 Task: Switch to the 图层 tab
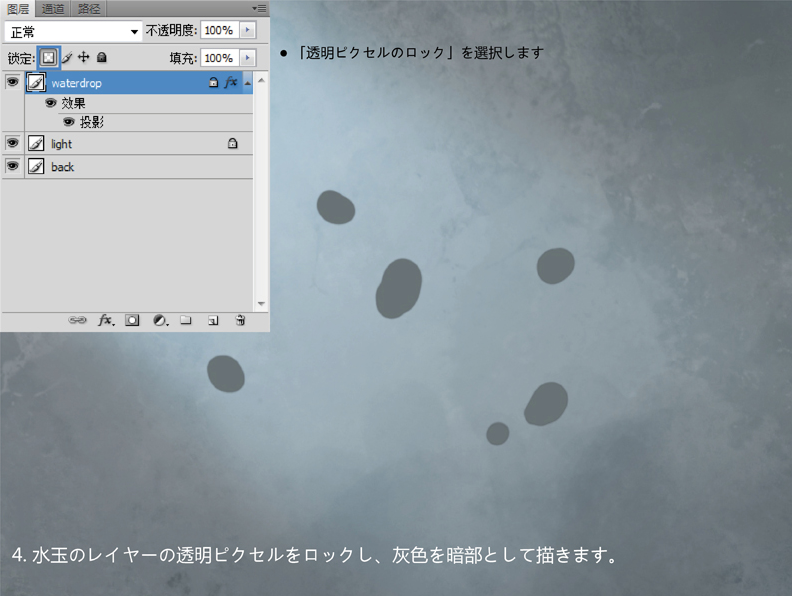point(18,9)
